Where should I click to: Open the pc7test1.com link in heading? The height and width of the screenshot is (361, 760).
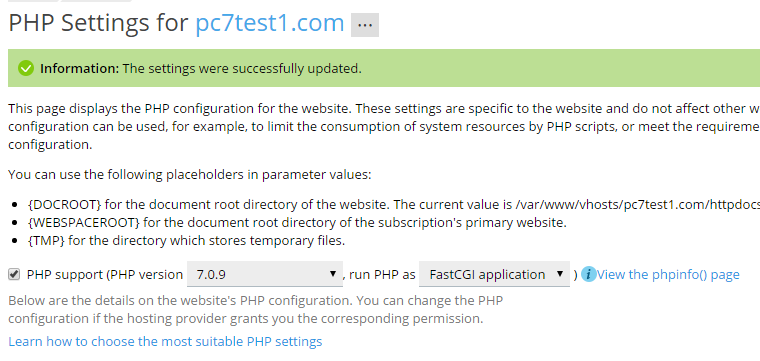coord(269,23)
